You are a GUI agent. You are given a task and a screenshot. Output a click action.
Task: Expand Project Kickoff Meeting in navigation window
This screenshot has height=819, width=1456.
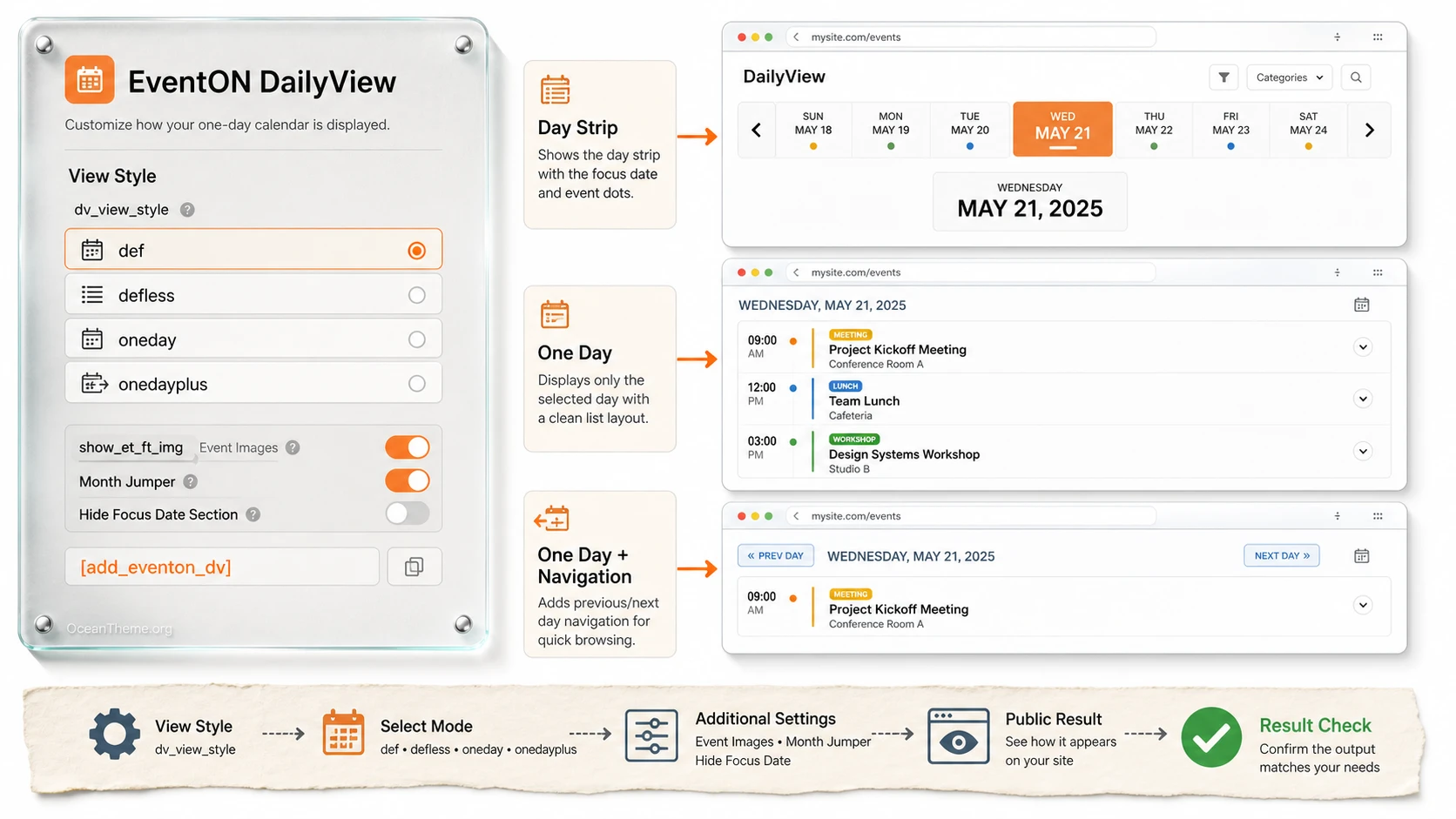(x=1363, y=605)
